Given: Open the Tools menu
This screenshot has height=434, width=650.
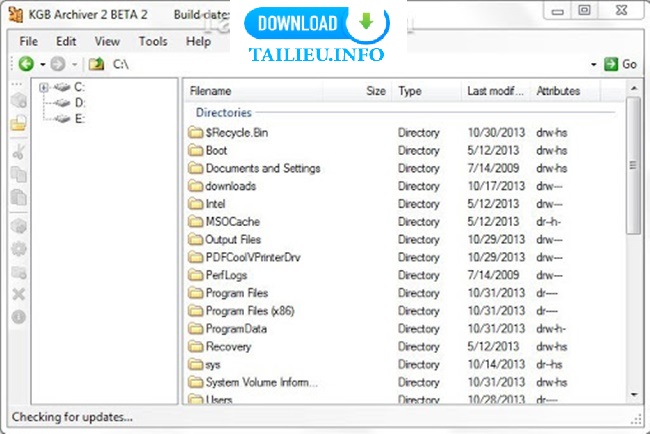Looking at the screenshot, I should point(153,41).
